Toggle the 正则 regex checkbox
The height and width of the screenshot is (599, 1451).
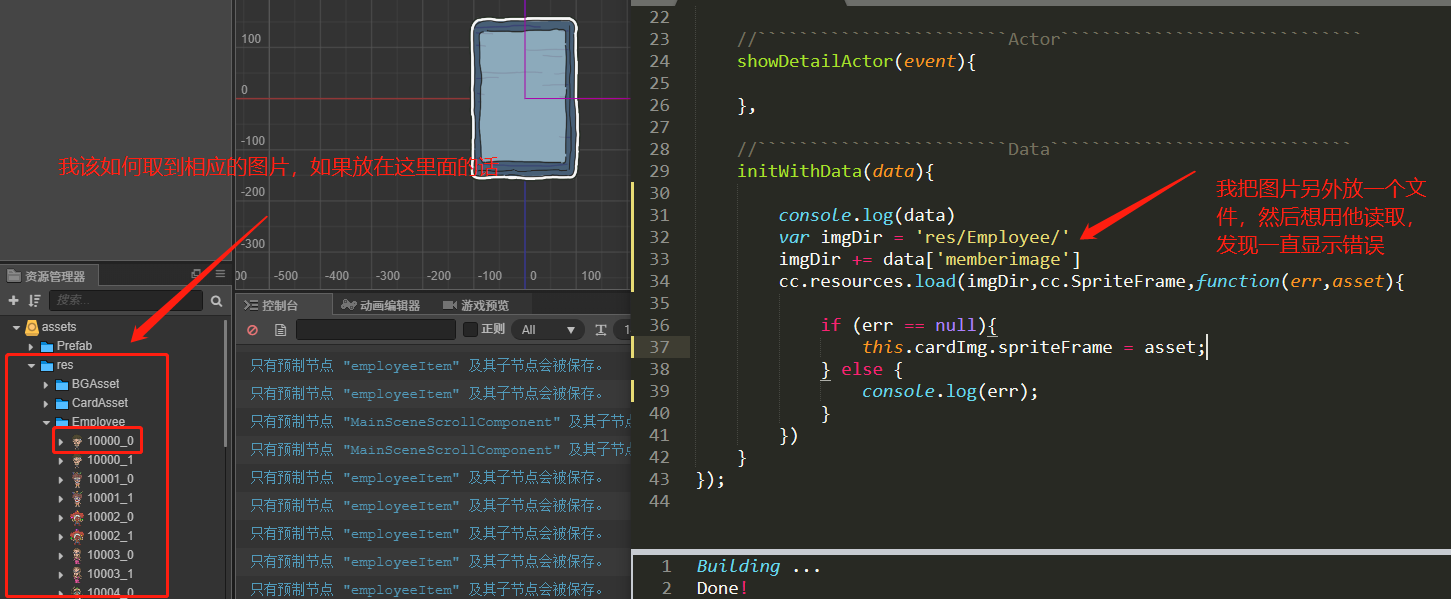pos(470,329)
